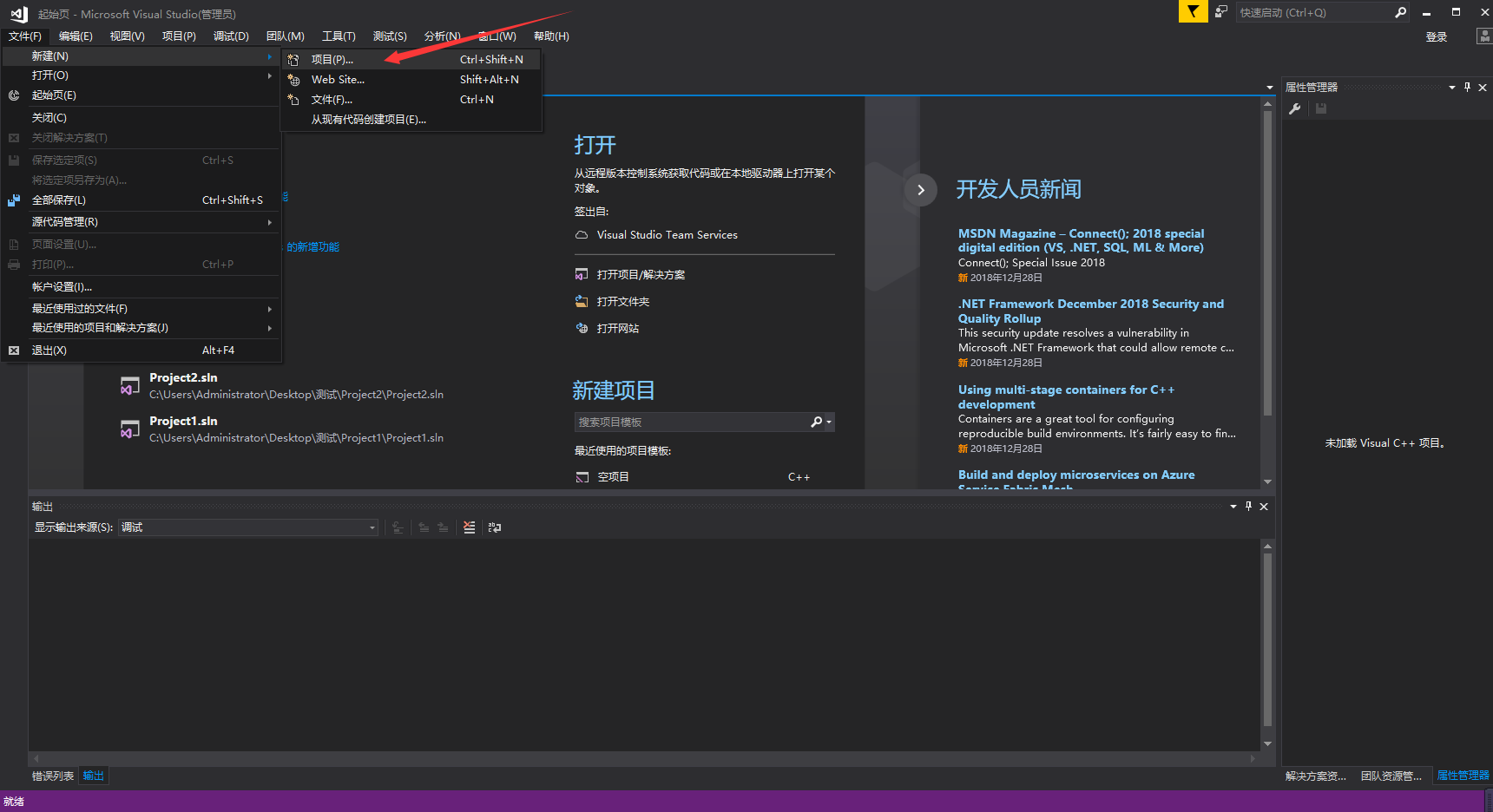Click the 打开文件夹 folder icon
Viewport: 1493px width, 812px height.
pos(582,302)
